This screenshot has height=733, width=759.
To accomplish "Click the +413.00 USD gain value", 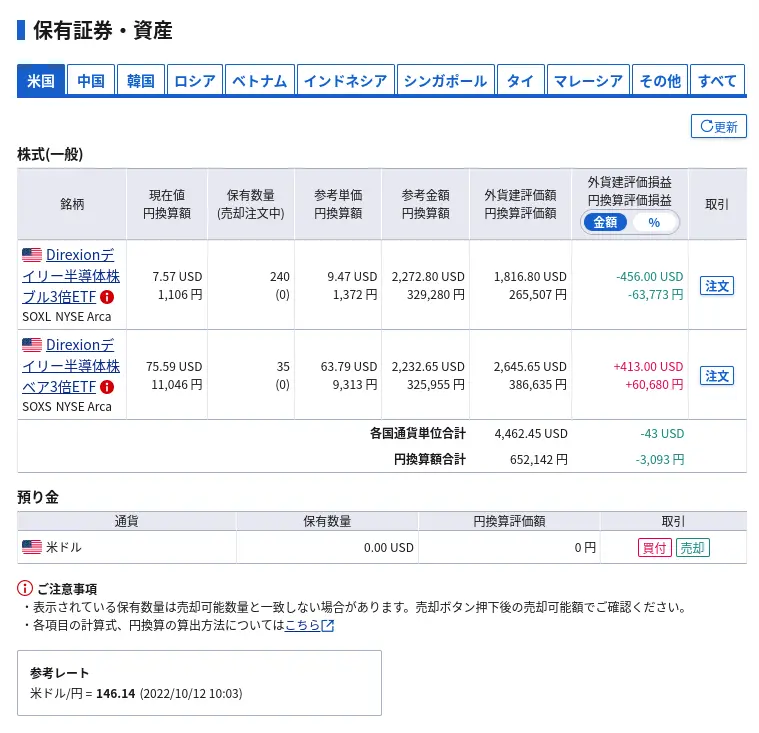I will 648,366.
